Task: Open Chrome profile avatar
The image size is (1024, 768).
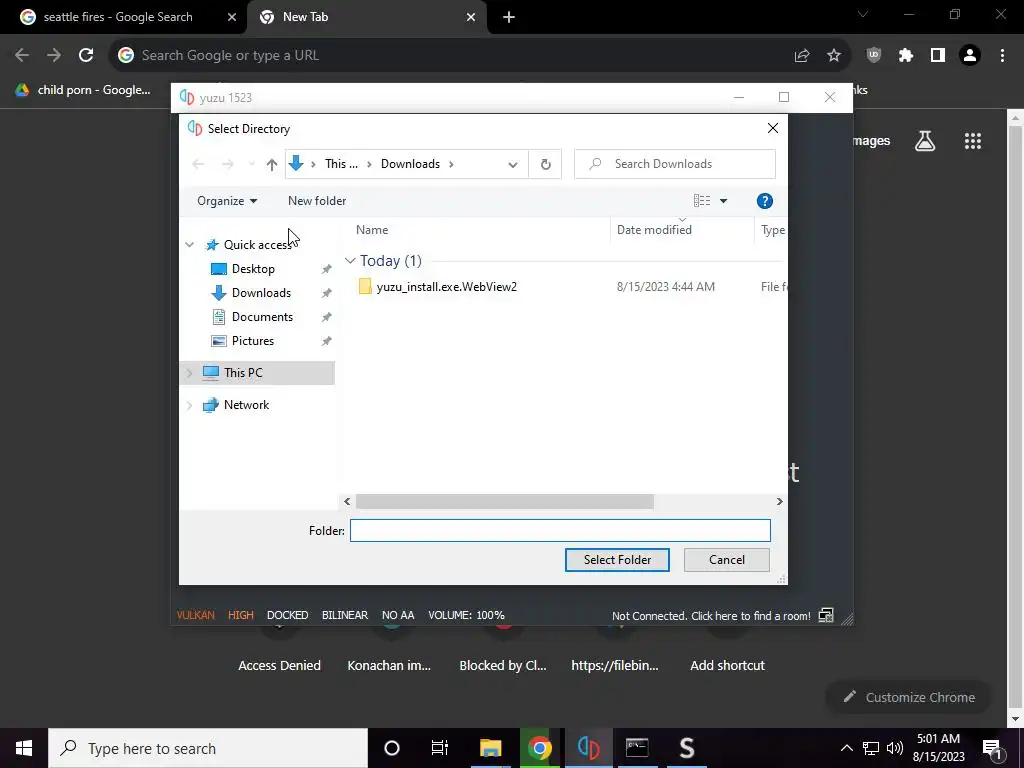Action: (x=970, y=56)
